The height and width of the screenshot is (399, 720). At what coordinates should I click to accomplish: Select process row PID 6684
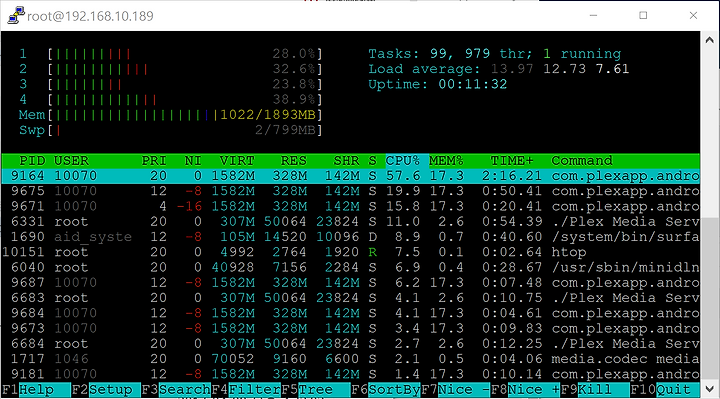coord(351,343)
